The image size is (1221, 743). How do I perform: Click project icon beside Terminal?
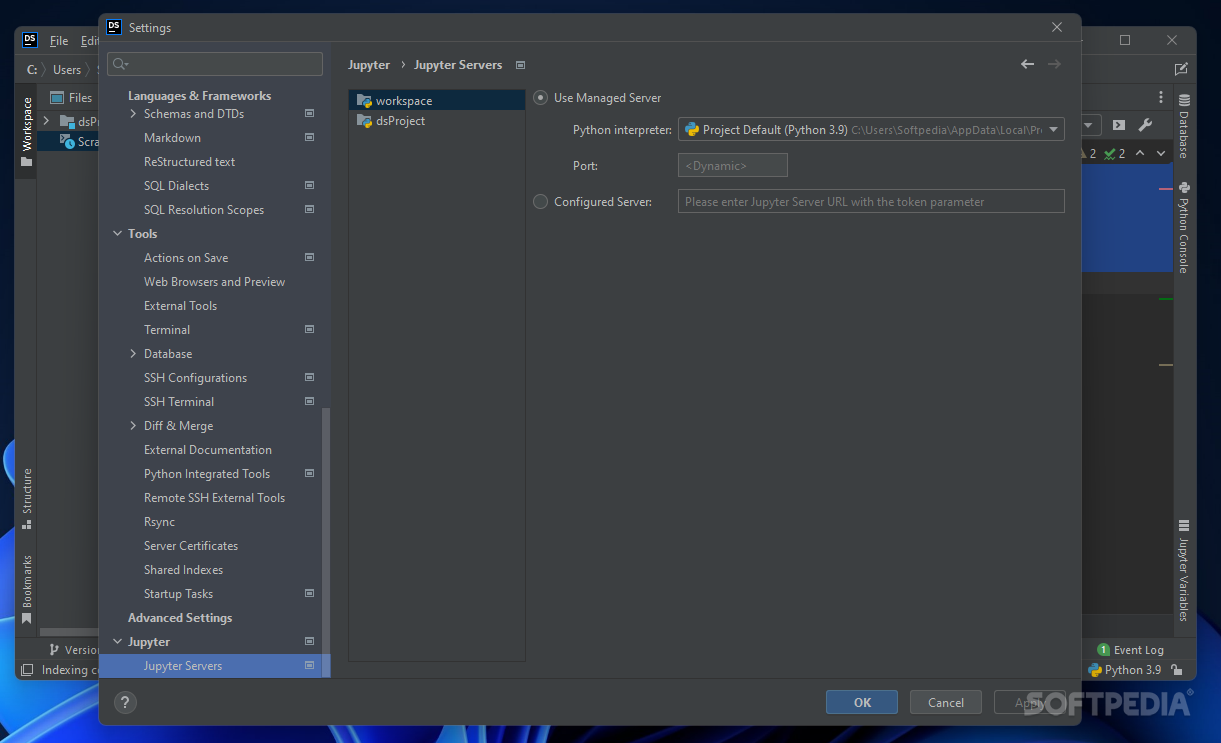309,330
